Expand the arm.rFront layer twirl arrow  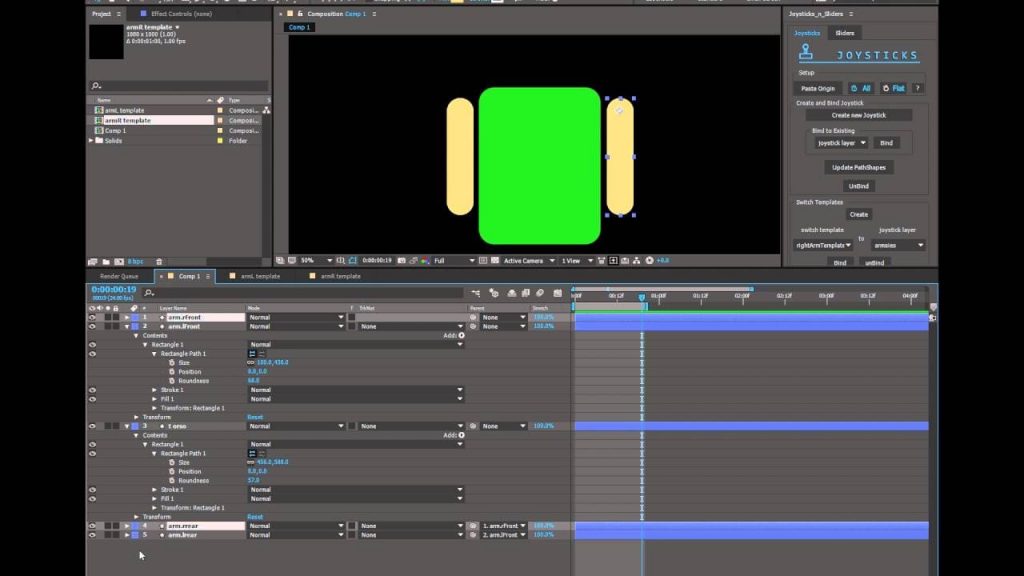point(127,317)
